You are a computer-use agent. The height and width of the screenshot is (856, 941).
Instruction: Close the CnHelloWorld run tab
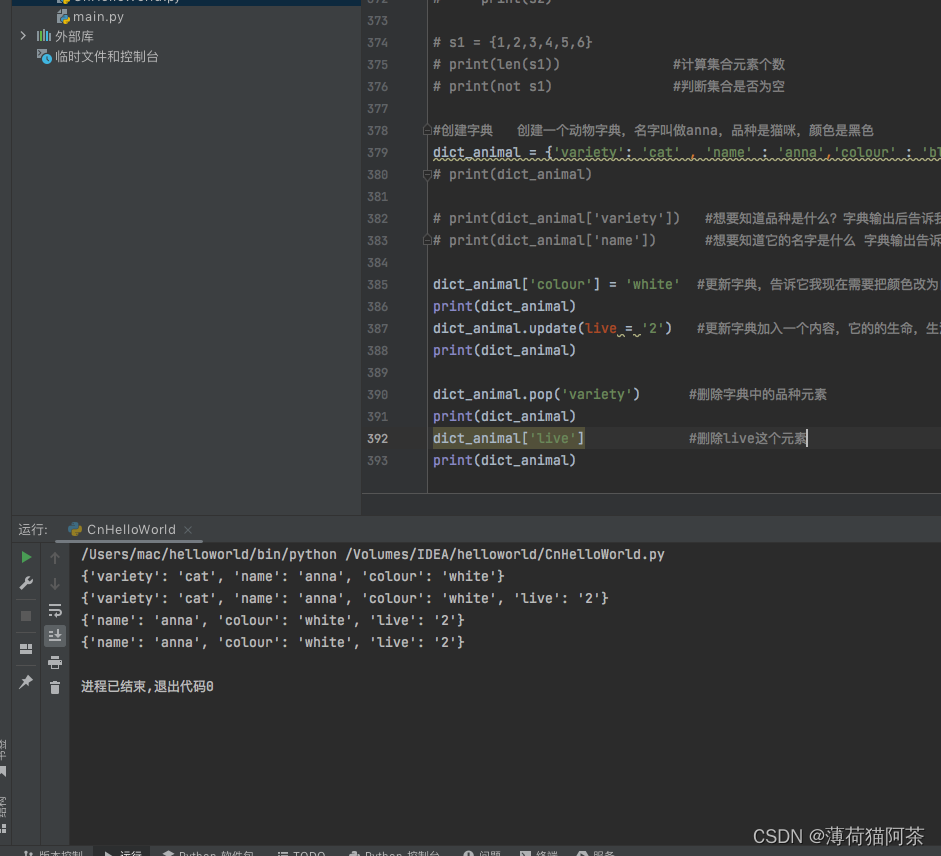(186, 529)
